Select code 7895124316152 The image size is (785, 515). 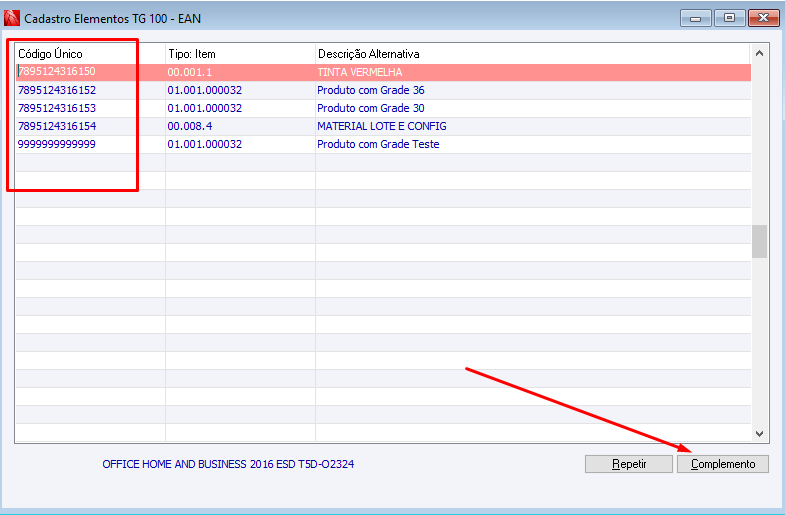coord(57,90)
